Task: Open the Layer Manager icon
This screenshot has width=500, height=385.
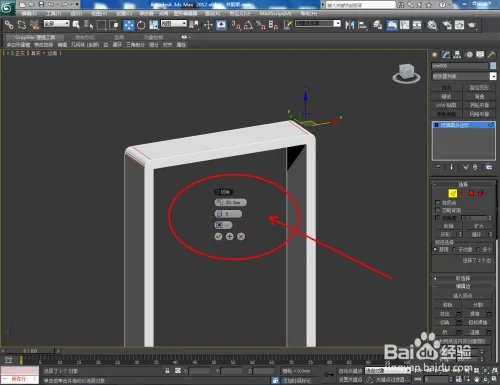Action: click(377, 25)
